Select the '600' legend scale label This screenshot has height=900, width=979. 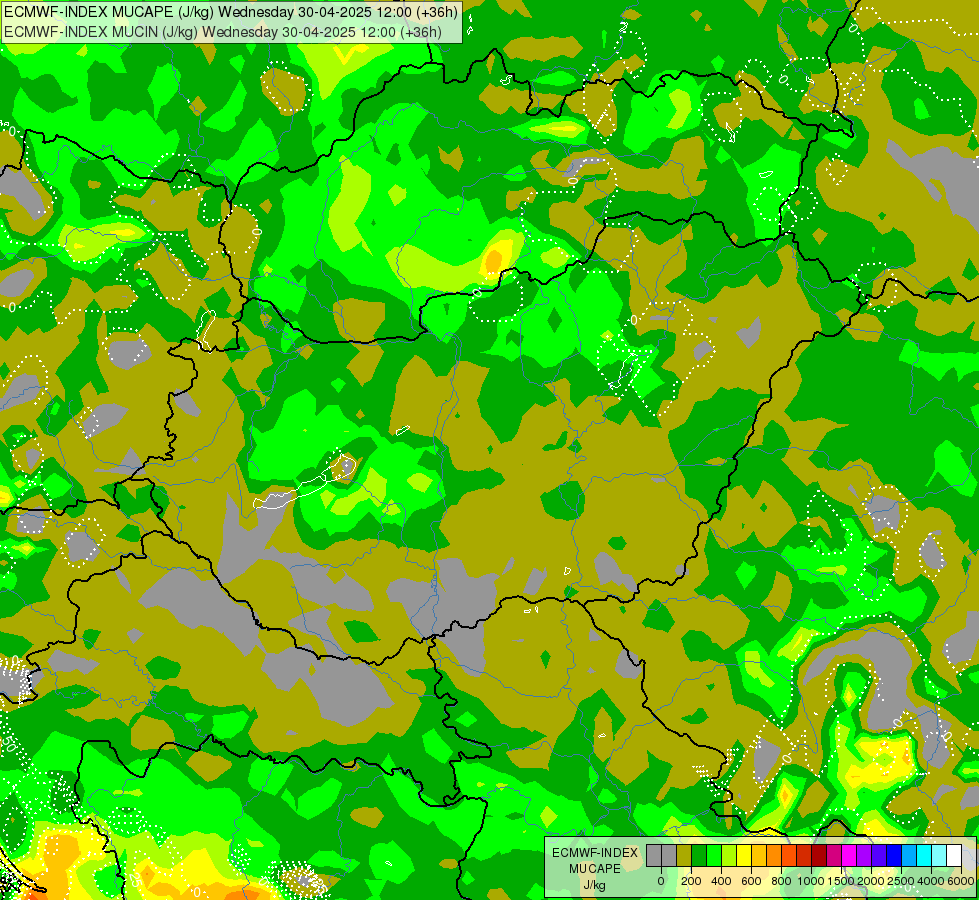pos(751,881)
